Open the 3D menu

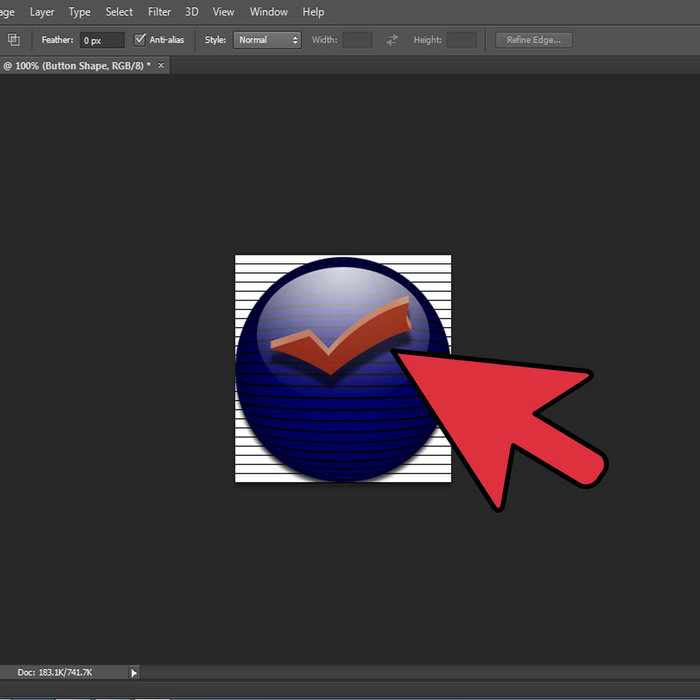click(x=192, y=12)
